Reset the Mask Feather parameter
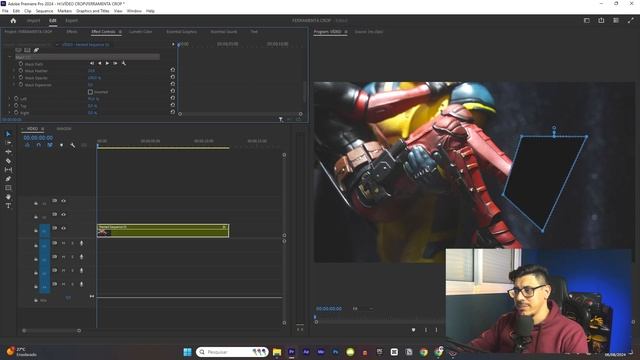 click(x=173, y=70)
